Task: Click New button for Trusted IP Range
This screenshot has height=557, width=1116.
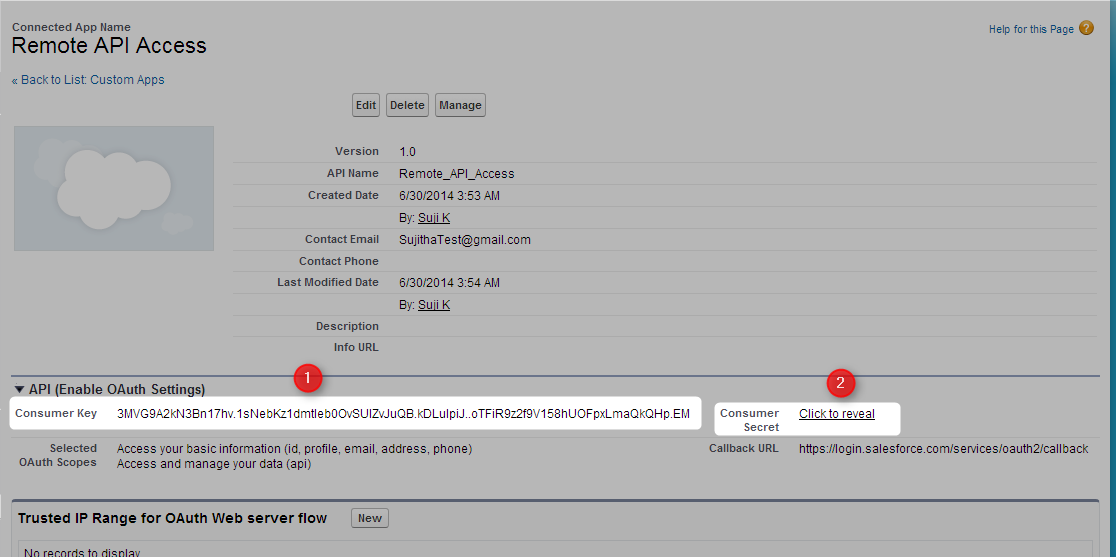Action: [370, 518]
